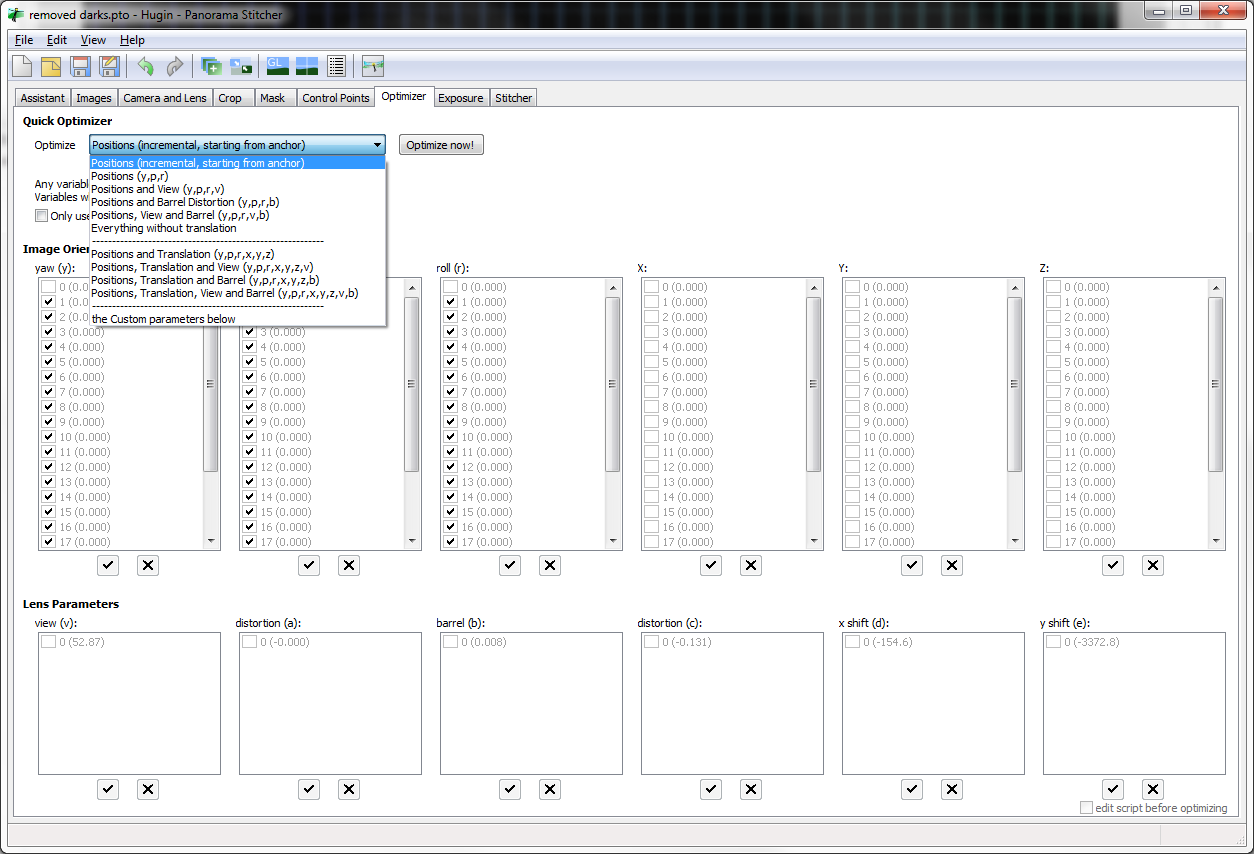Click checkmark button under view (v) list
The height and width of the screenshot is (854, 1254).
[108, 789]
